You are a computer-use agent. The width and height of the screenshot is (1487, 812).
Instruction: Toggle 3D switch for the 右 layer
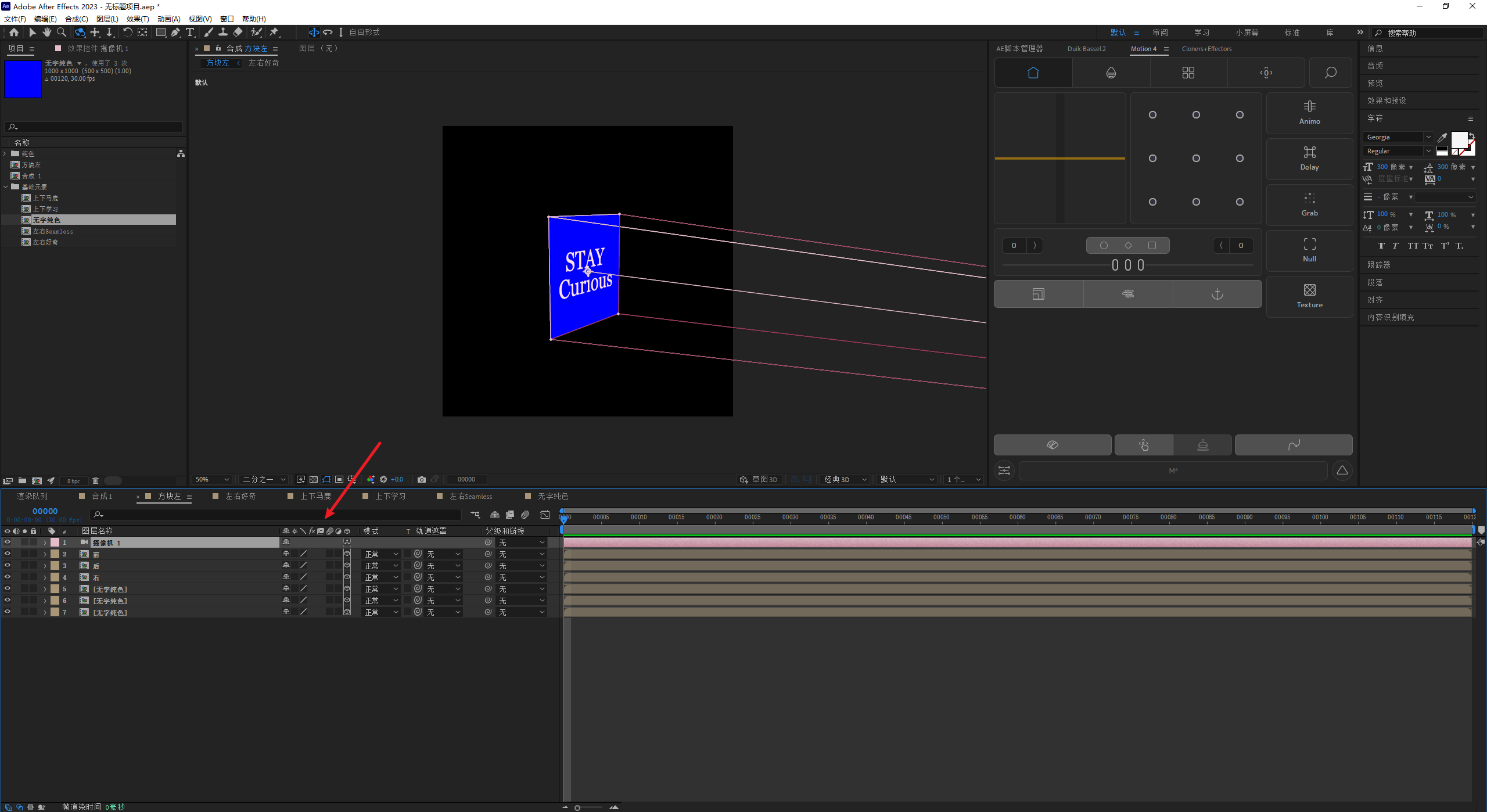(x=347, y=577)
